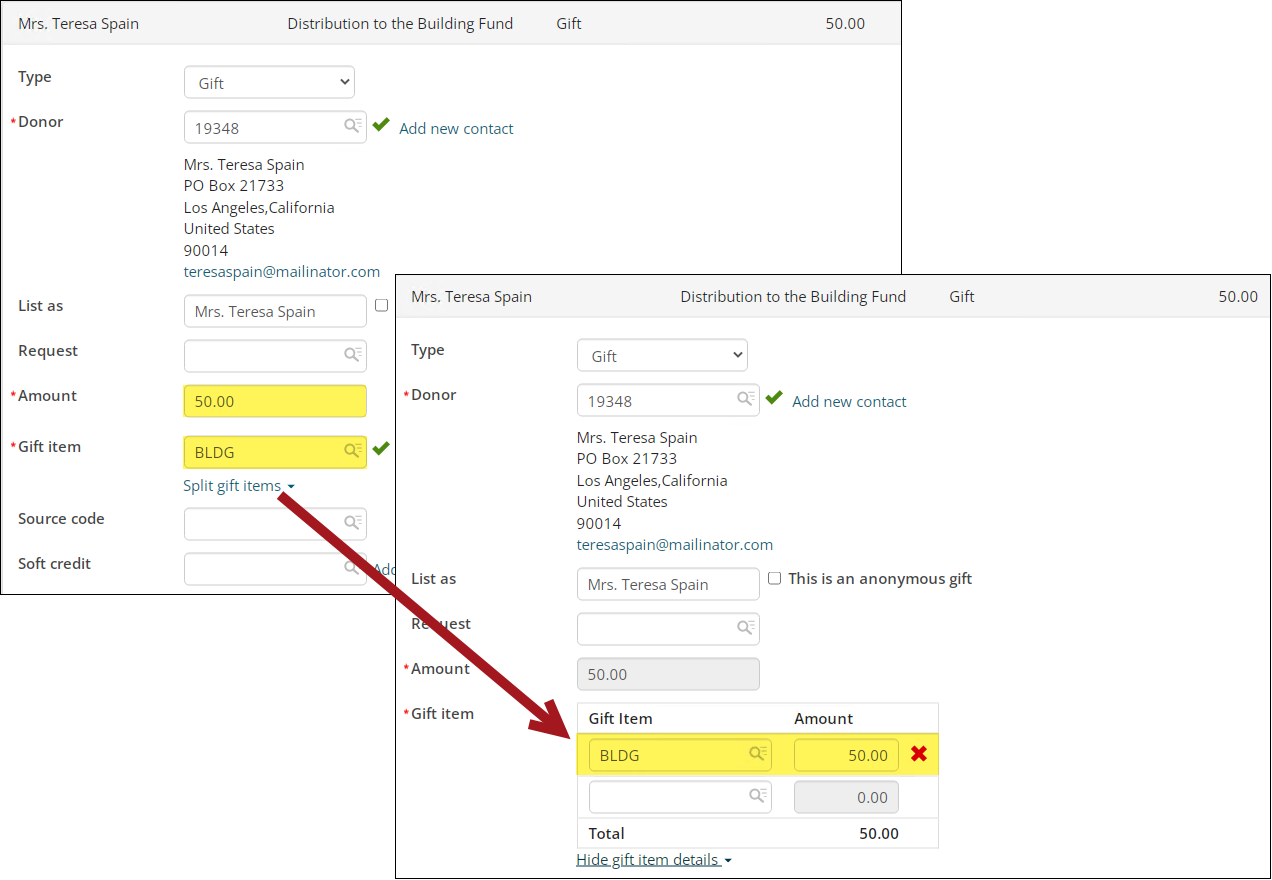This screenshot has height=880, width=1272.
Task: Open Source code lookup icon in back panel
Action: pos(354,523)
